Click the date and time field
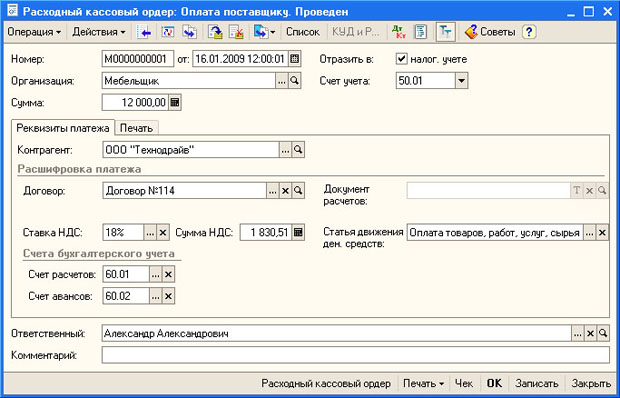 pos(240,59)
